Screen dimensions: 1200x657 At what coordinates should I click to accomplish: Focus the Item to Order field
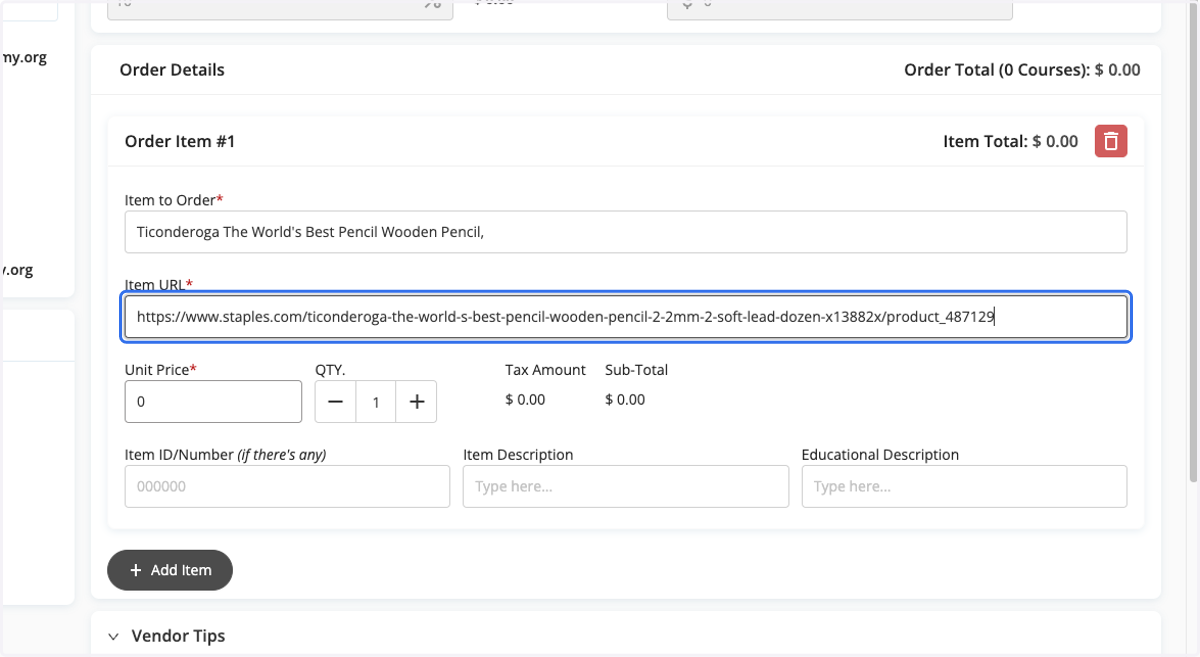tap(626, 232)
